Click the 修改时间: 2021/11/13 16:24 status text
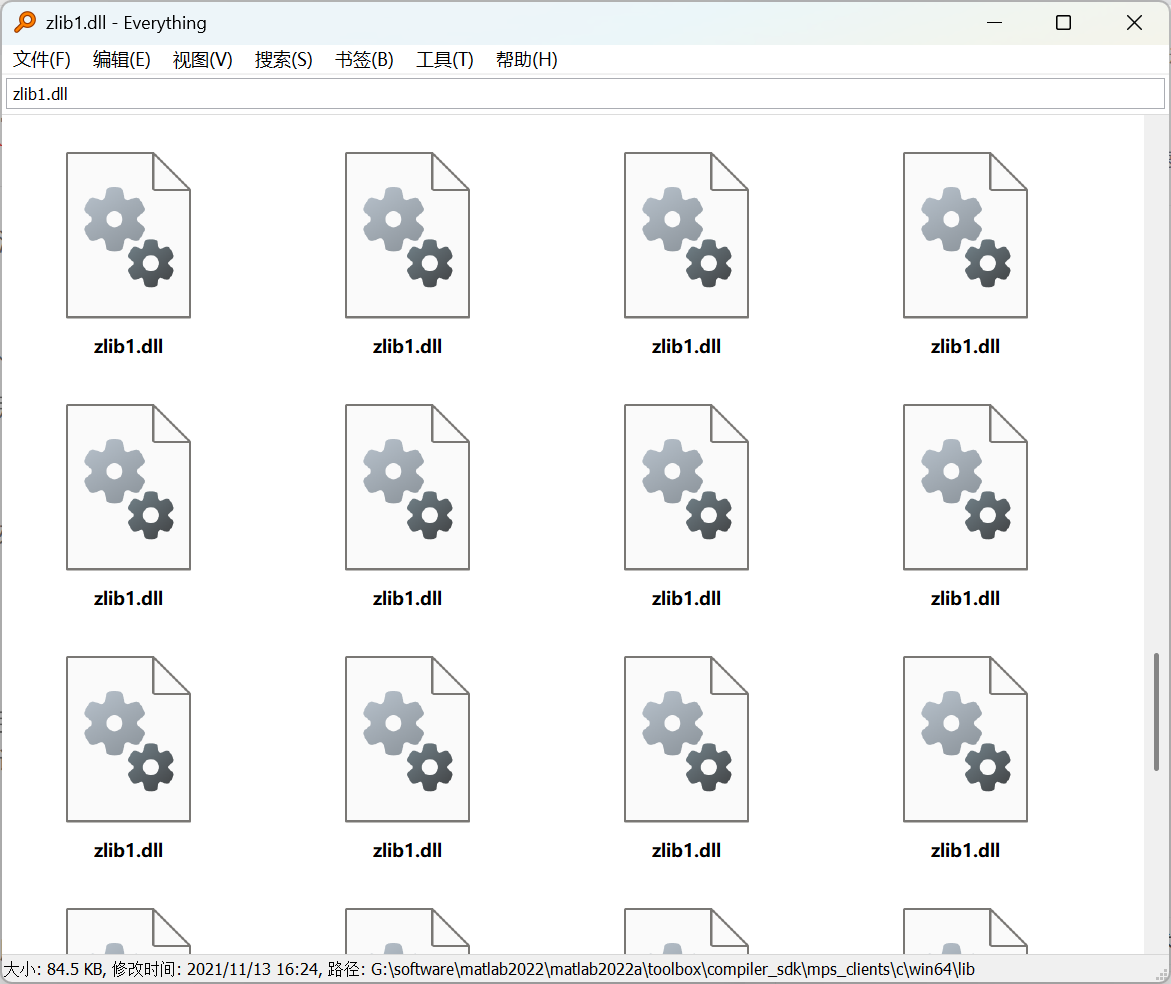Screen dimensions: 1171x984 click(217, 969)
